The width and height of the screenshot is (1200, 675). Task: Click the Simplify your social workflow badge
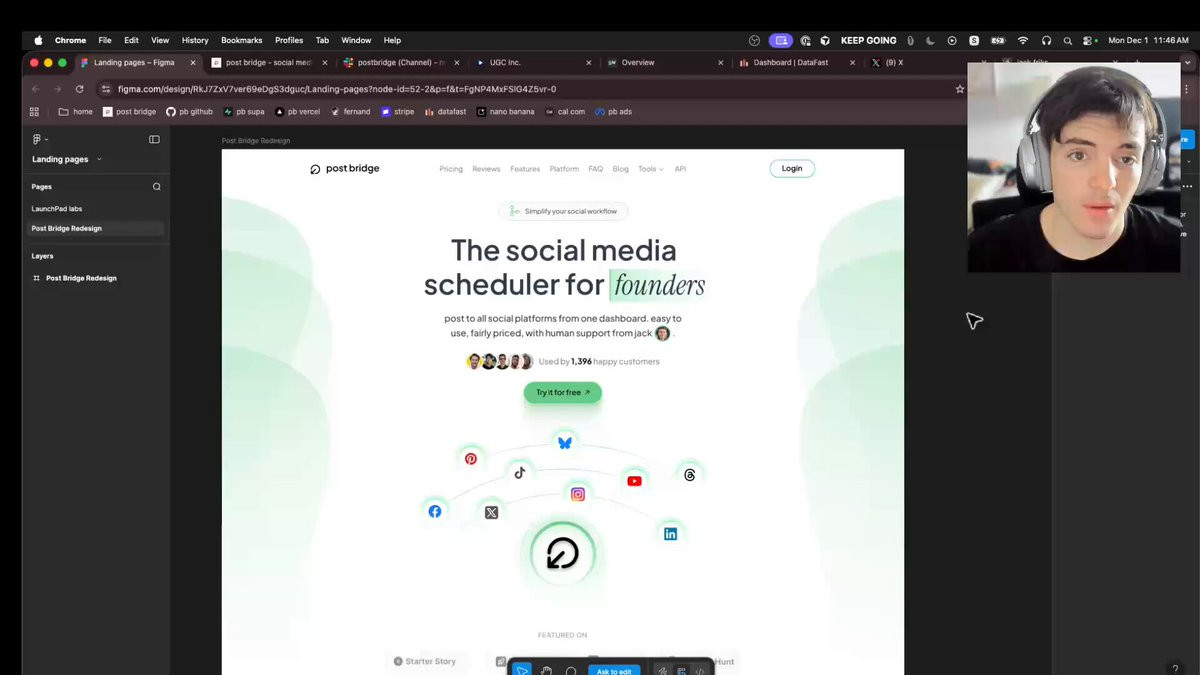[x=563, y=211]
